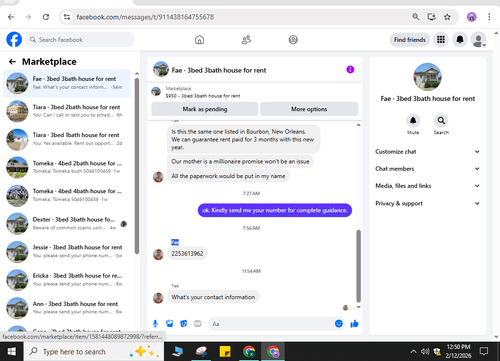Expand the Chat members section

pyautogui.click(x=427, y=169)
